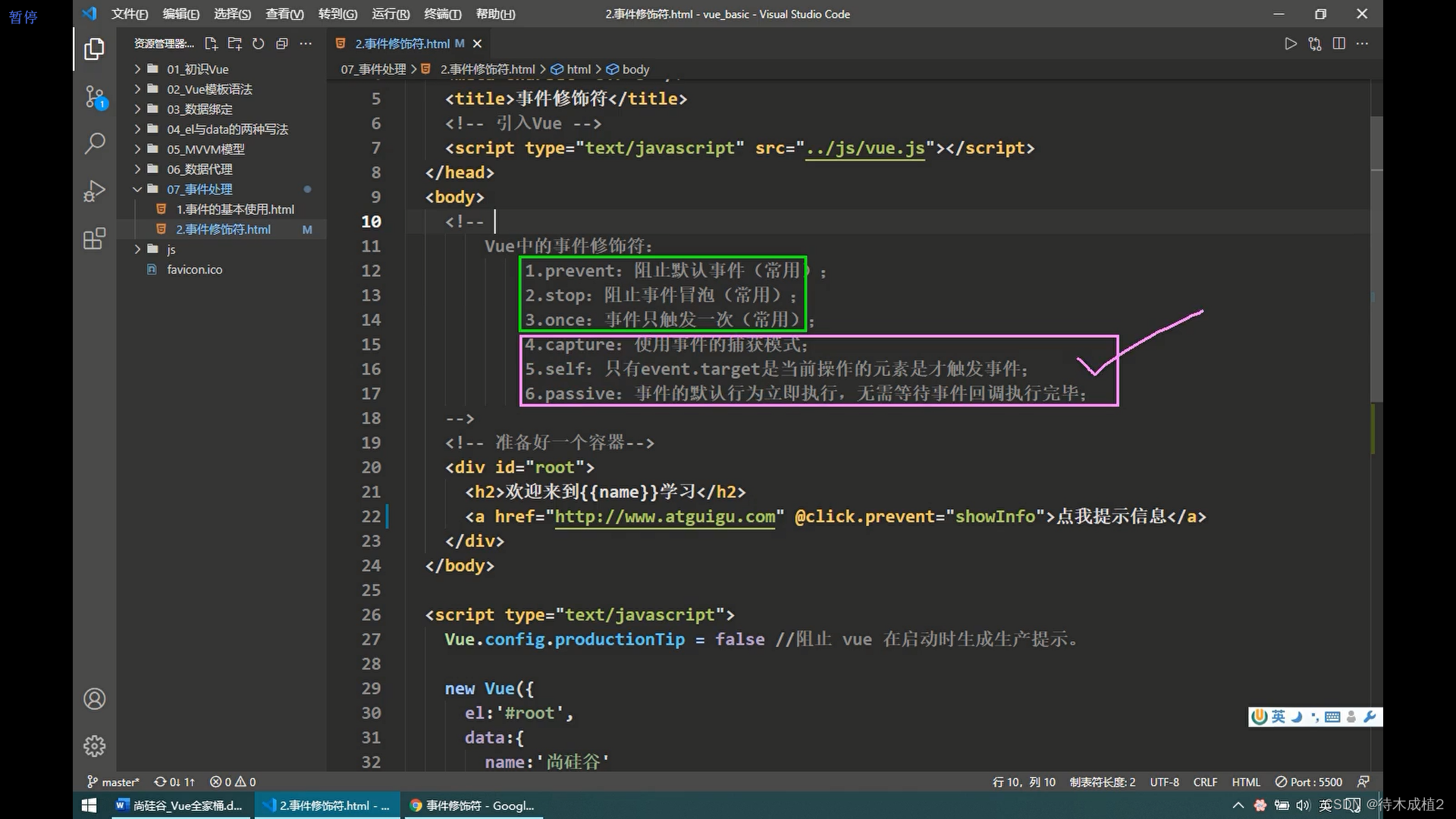Open the 运行(R) menu

click(x=391, y=14)
